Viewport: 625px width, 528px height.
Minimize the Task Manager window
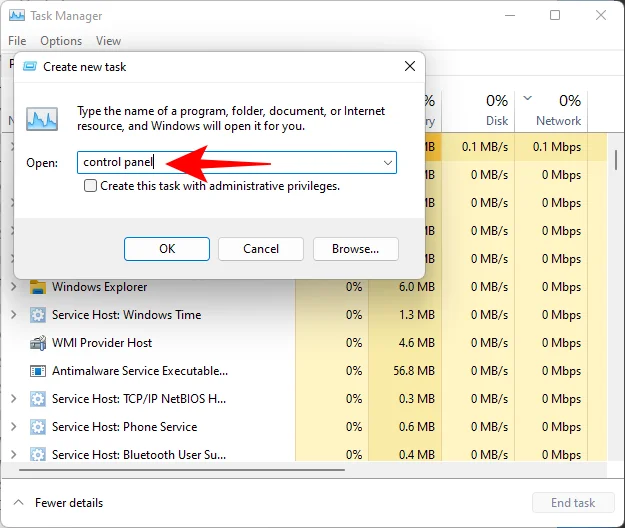click(510, 16)
